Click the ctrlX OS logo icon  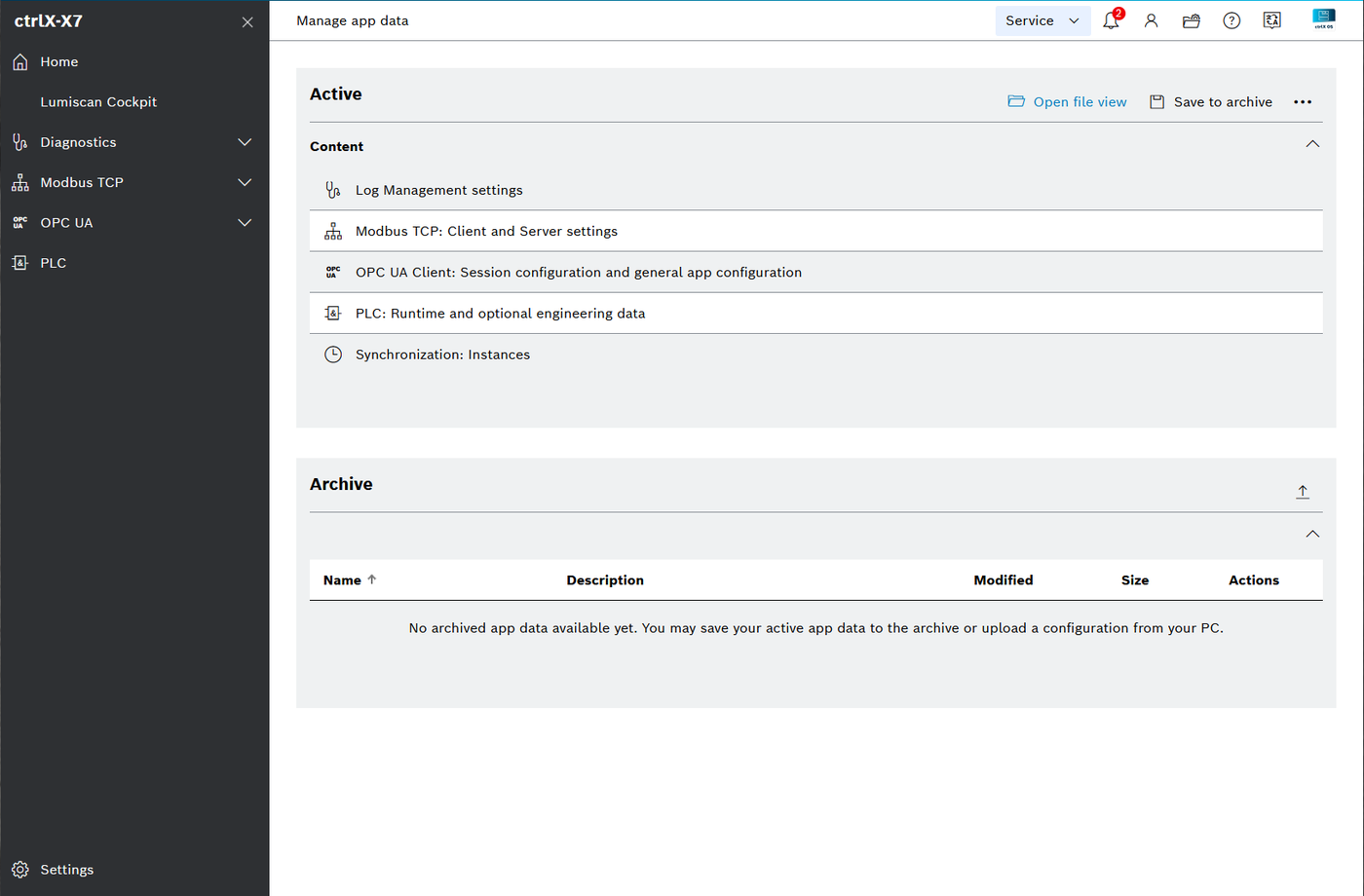coord(1323,19)
